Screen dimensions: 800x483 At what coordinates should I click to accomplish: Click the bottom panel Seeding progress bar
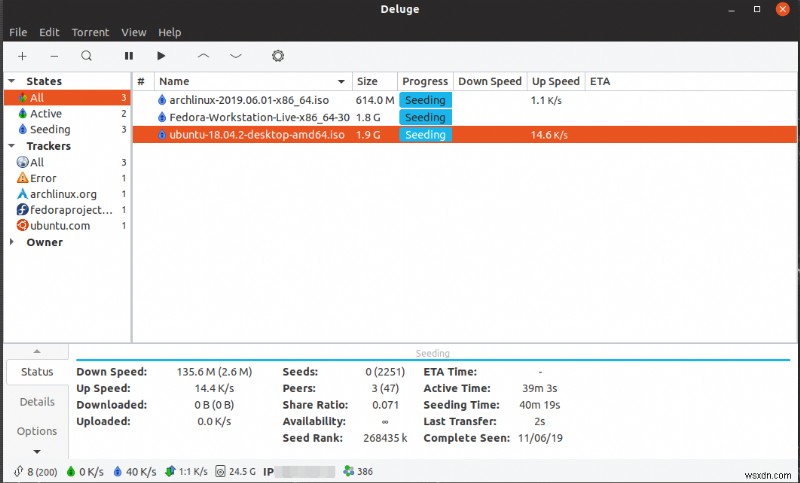pos(433,354)
